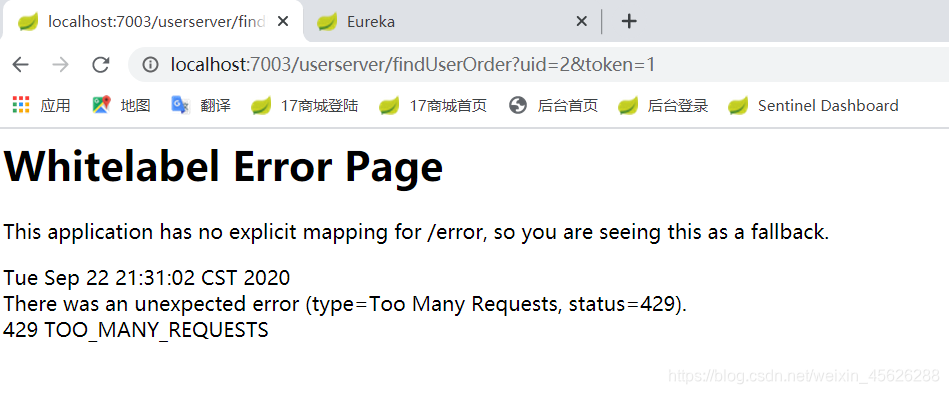Reload the current page
949x394 pixels.
[x=100, y=65]
